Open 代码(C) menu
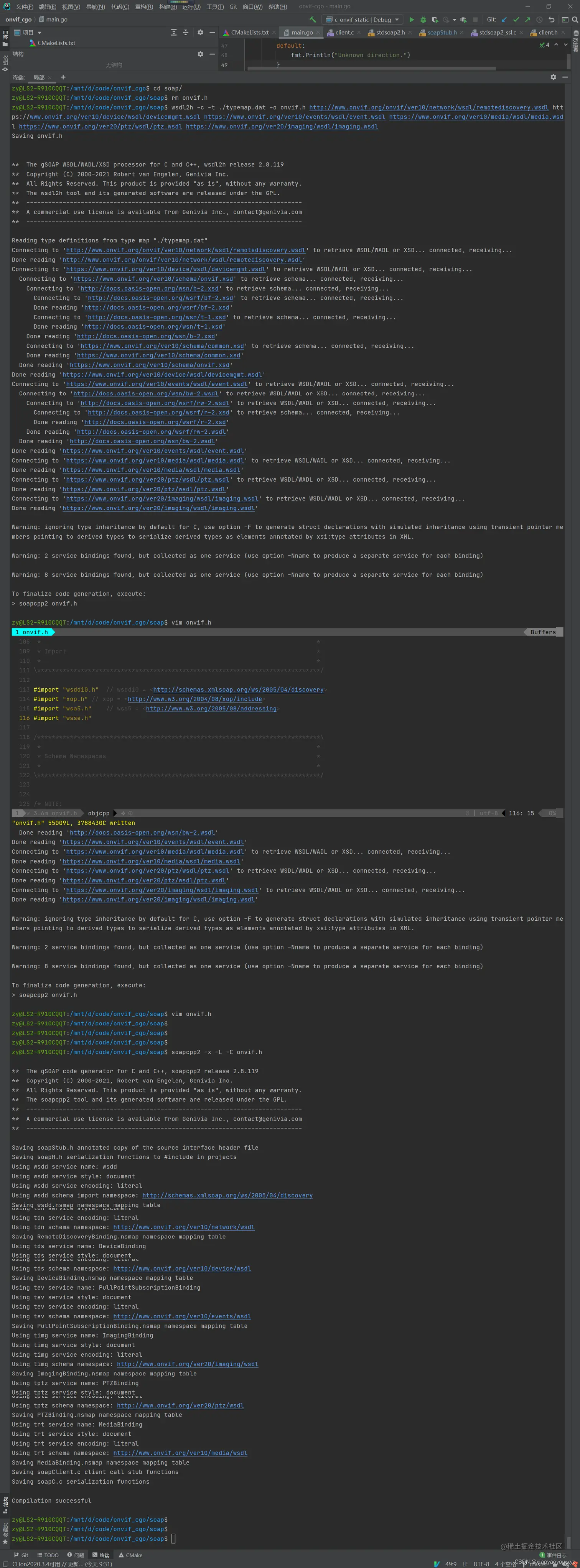Viewport: 580px width, 1568px height. [120, 7]
